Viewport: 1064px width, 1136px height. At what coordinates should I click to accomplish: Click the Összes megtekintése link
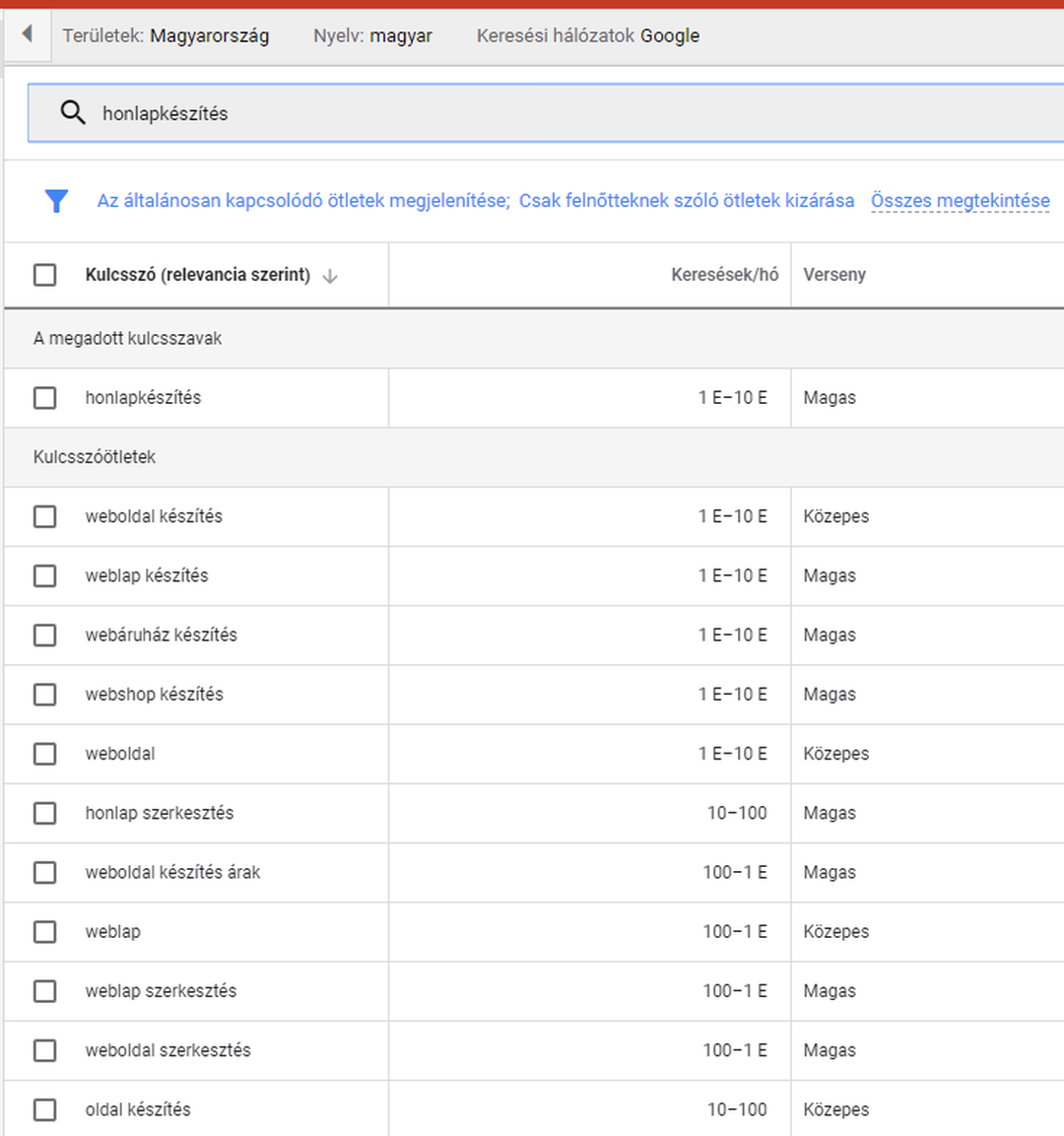961,201
